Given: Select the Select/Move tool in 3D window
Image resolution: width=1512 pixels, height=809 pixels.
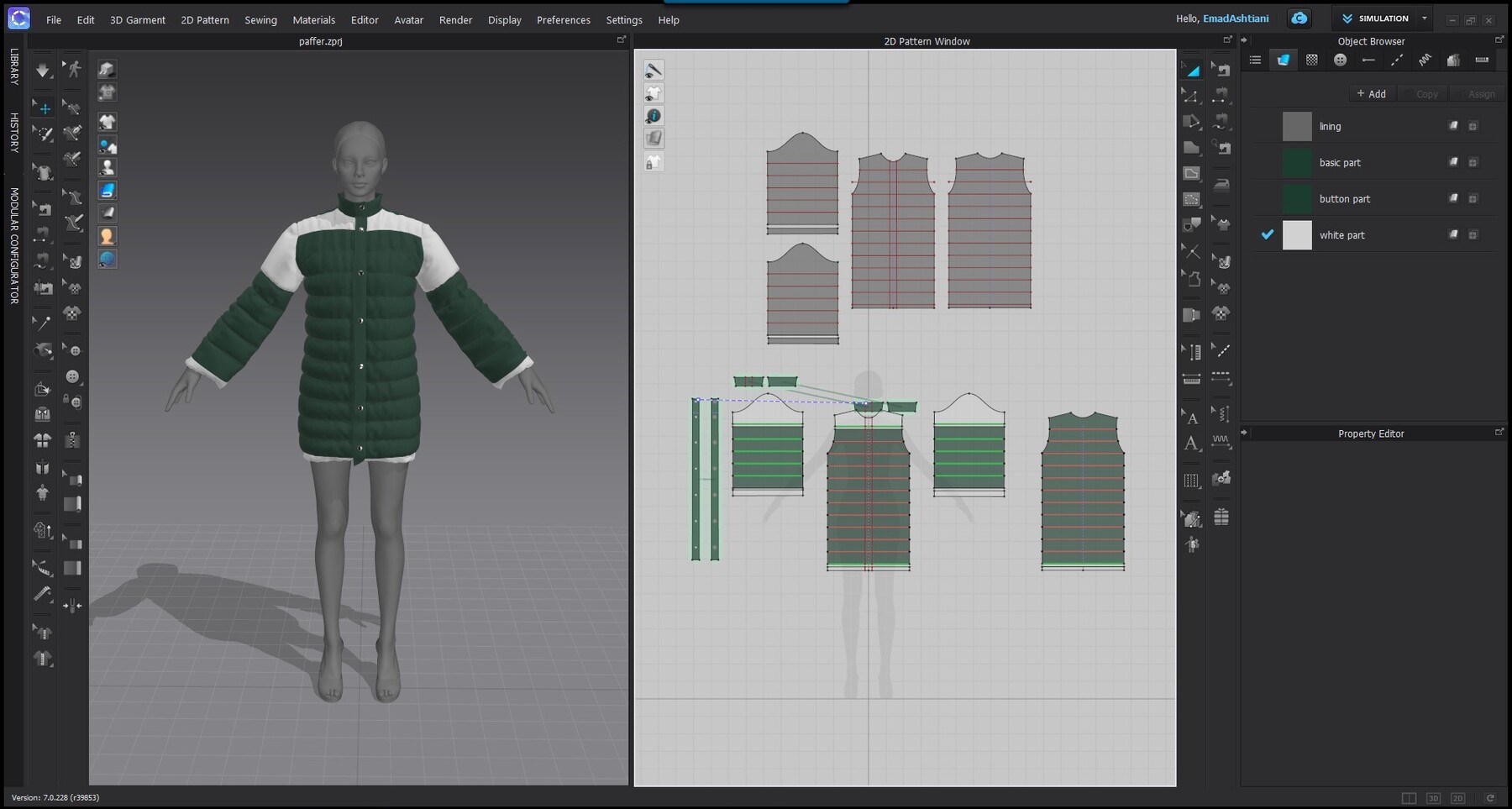Looking at the screenshot, I should click(x=43, y=108).
